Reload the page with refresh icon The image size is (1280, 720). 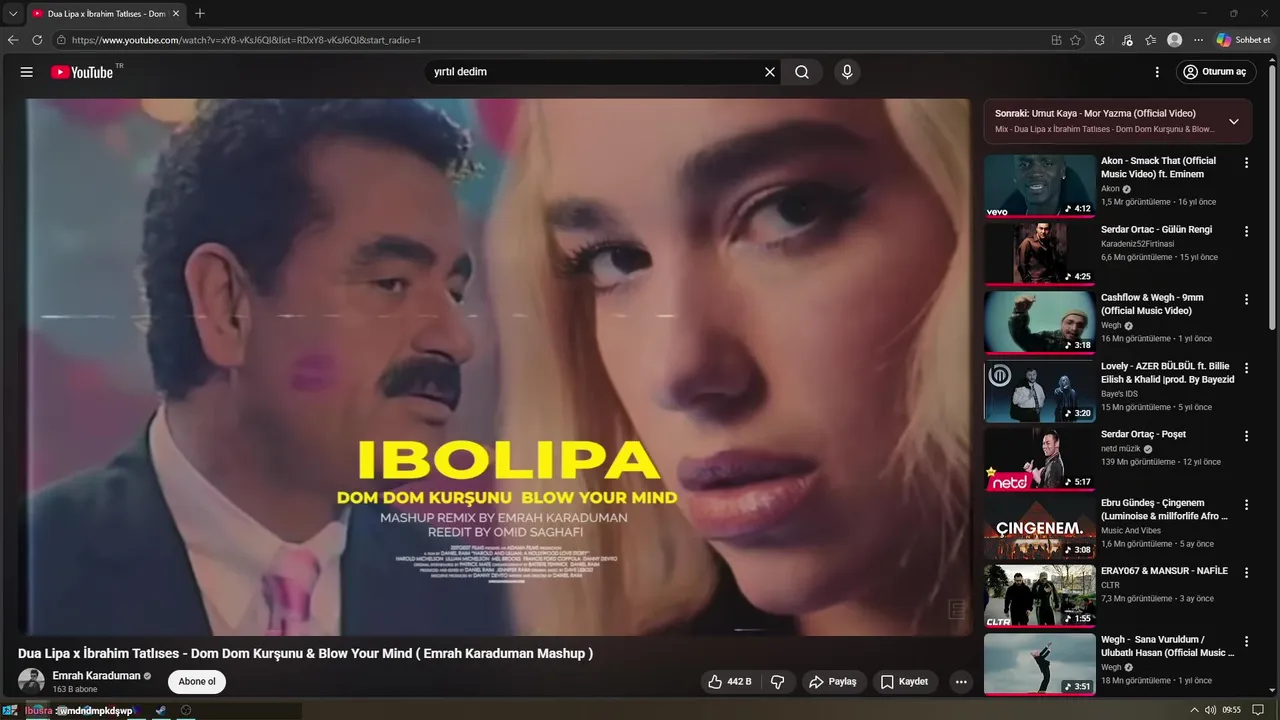[37, 40]
